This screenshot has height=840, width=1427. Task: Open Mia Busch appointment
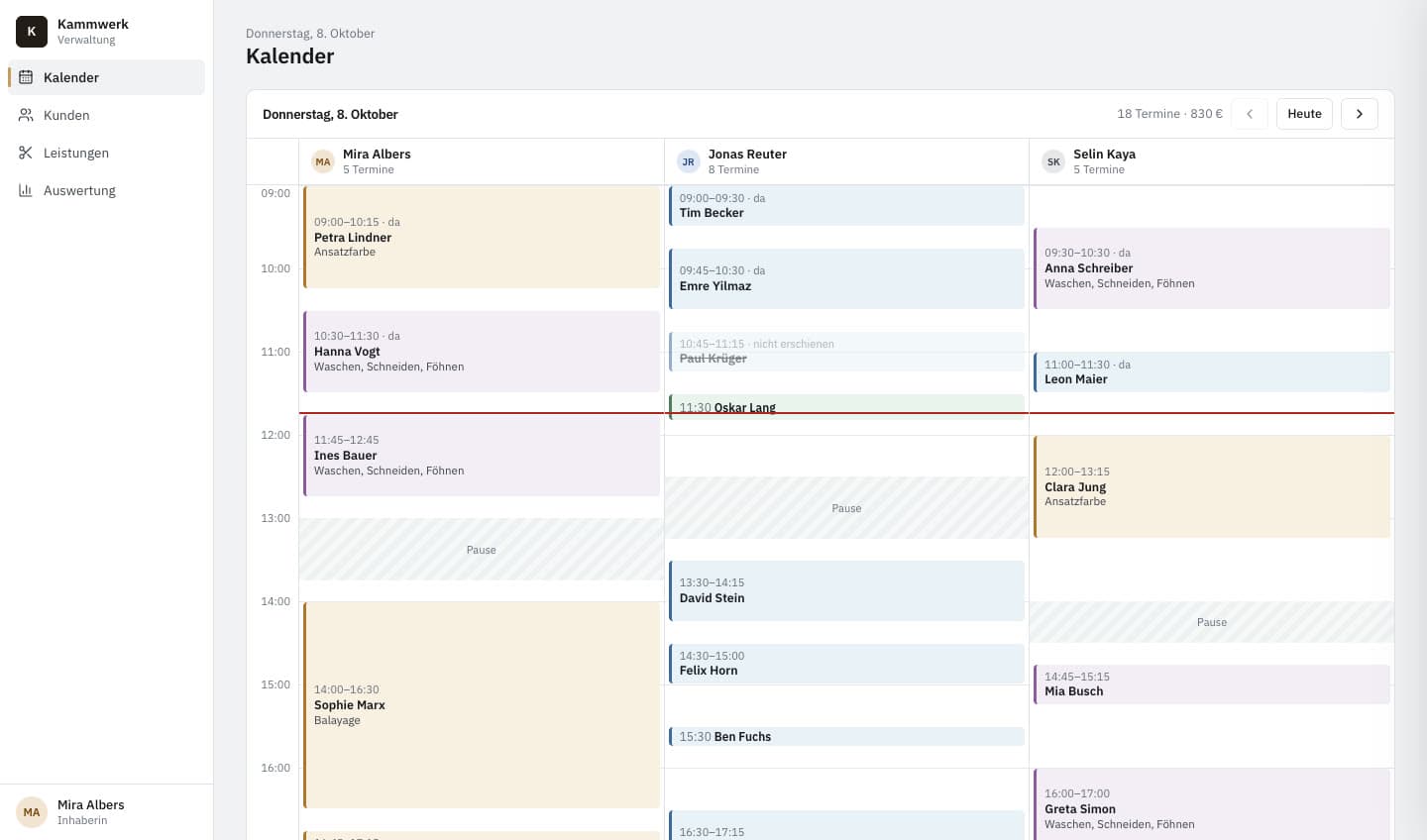[x=1212, y=684]
